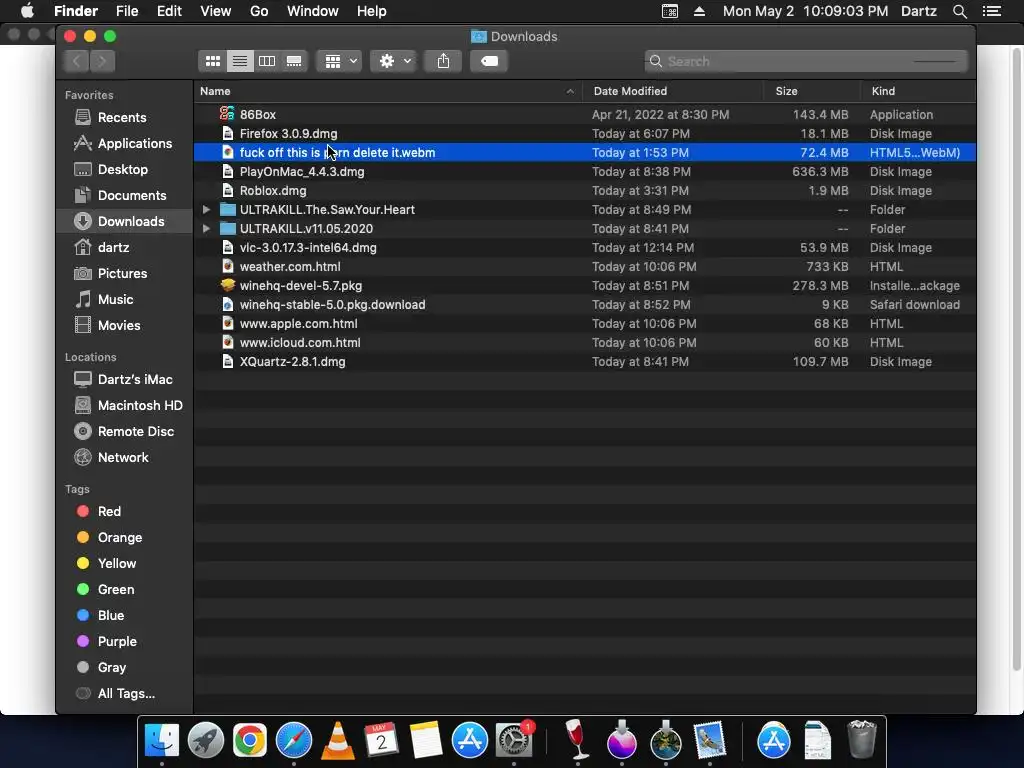Select vlc-3.0.17.3-intel64.dmg file
1024x768 pixels.
click(x=584, y=248)
